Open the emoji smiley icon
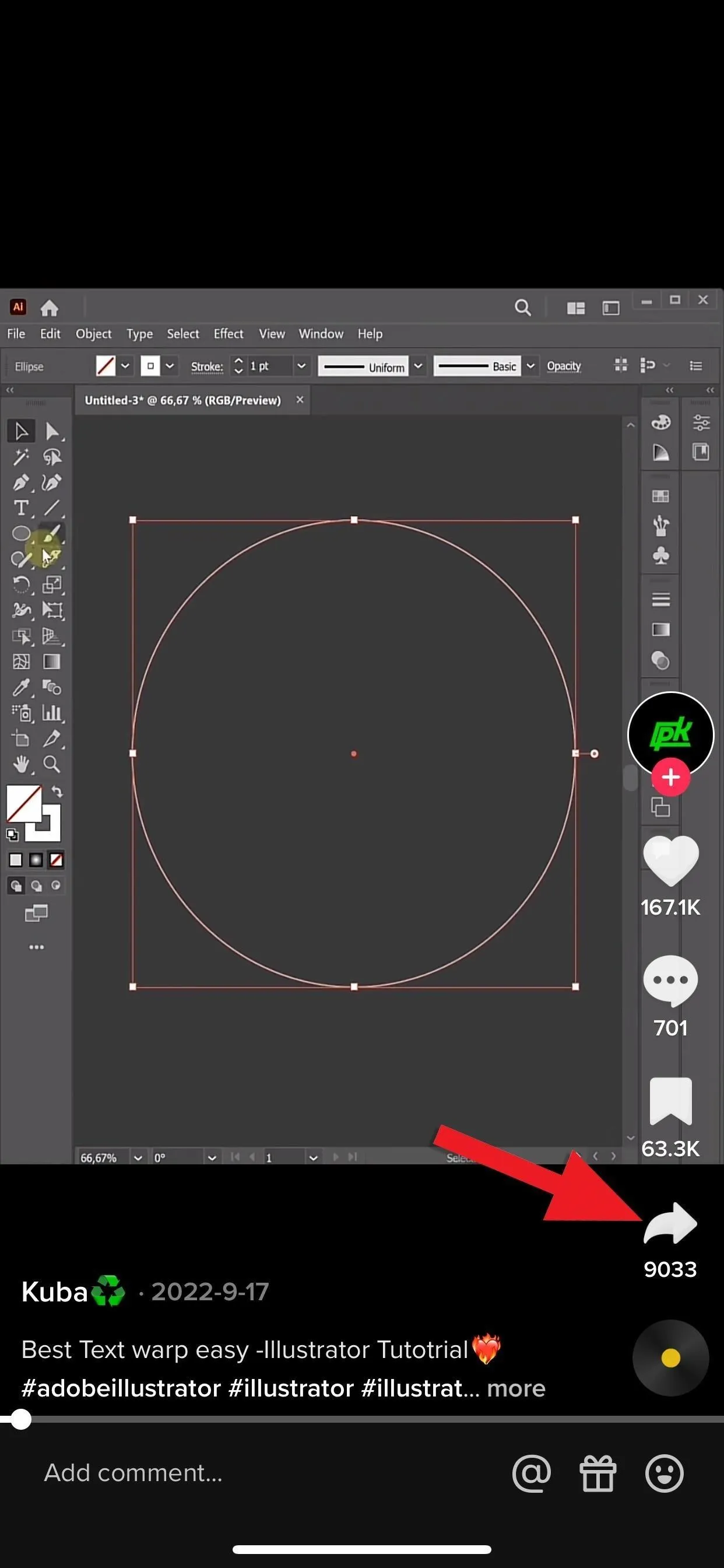The width and height of the screenshot is (724, 1568). [664, 1473]
